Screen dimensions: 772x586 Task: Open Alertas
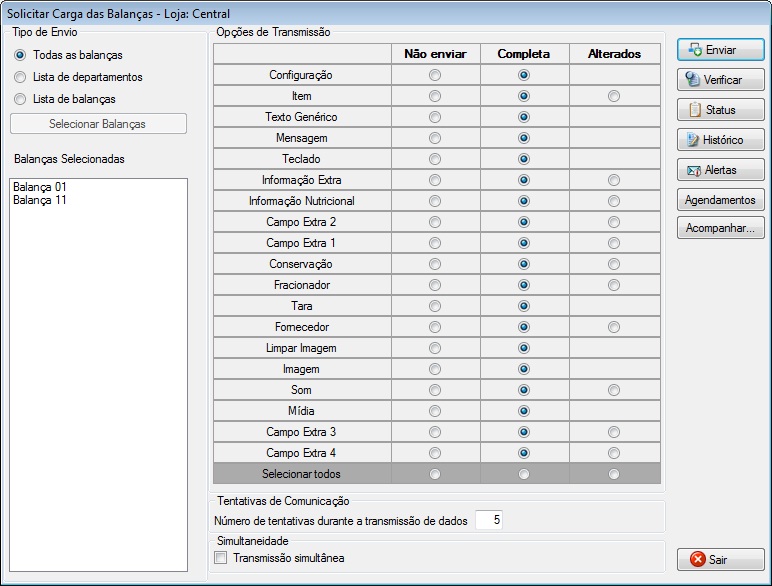(x=720, y=170)
